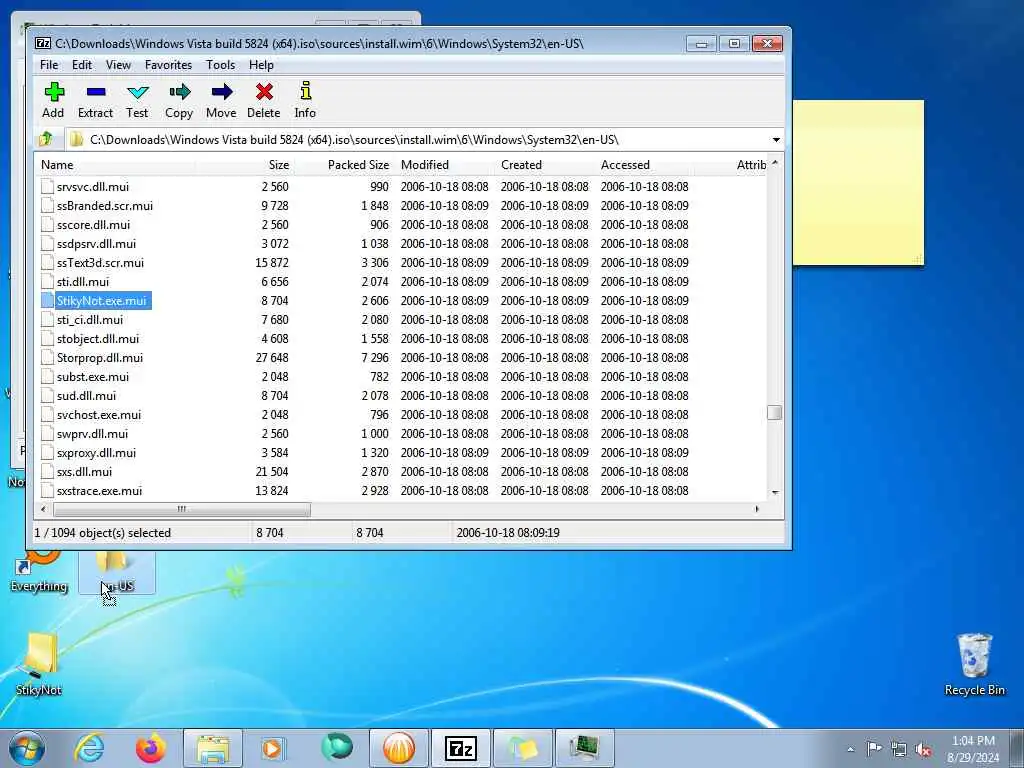Click Action Center flag tray icon

coord(874,748)
